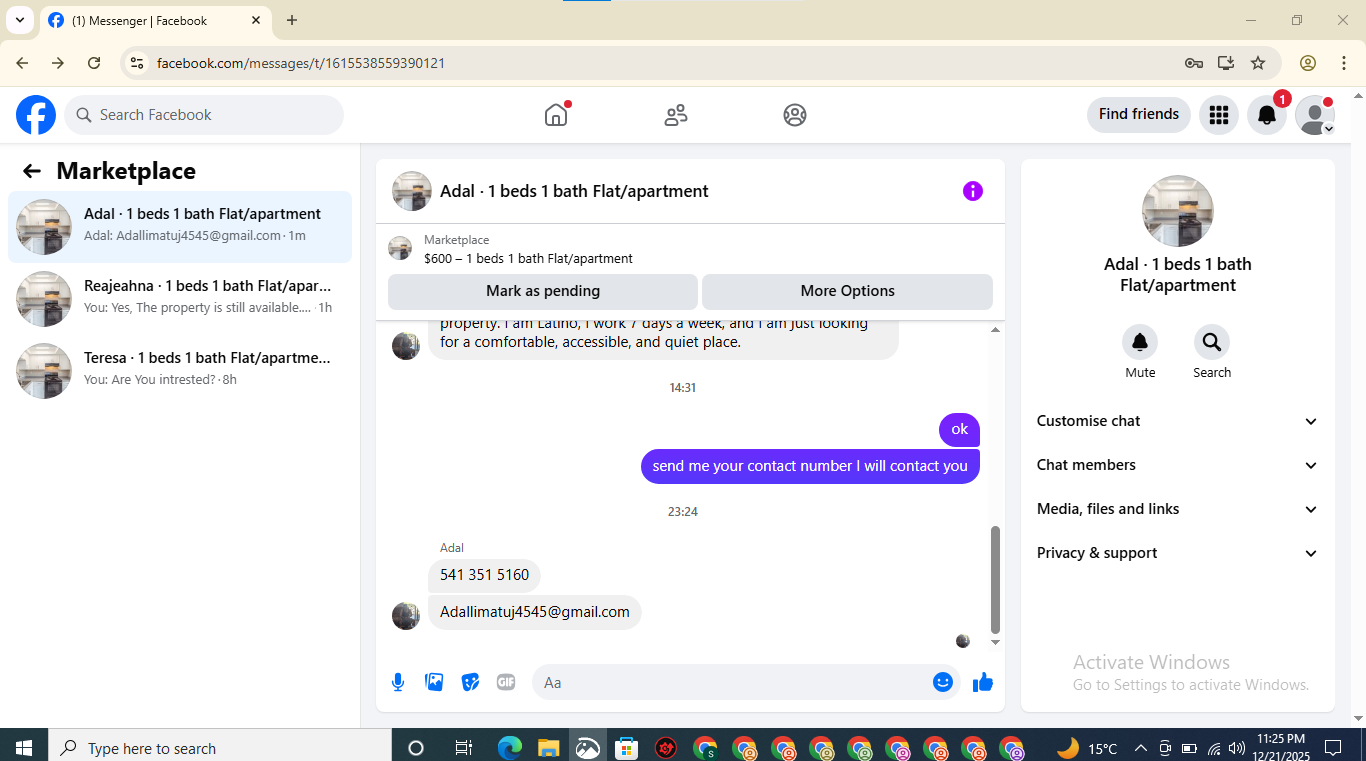Open the taskbar clock and date
The width and height of the screenshot is (1366, 761).
point(1281,747)
